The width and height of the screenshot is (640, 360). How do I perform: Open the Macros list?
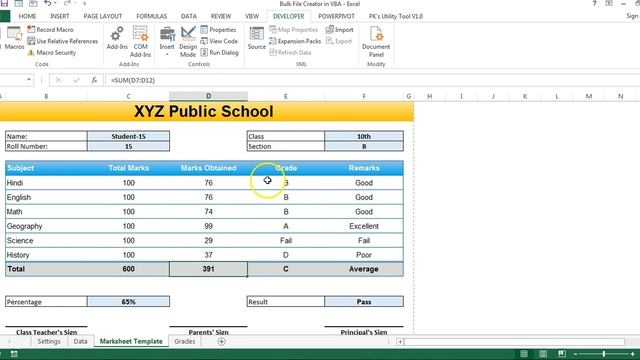[15, 38]
